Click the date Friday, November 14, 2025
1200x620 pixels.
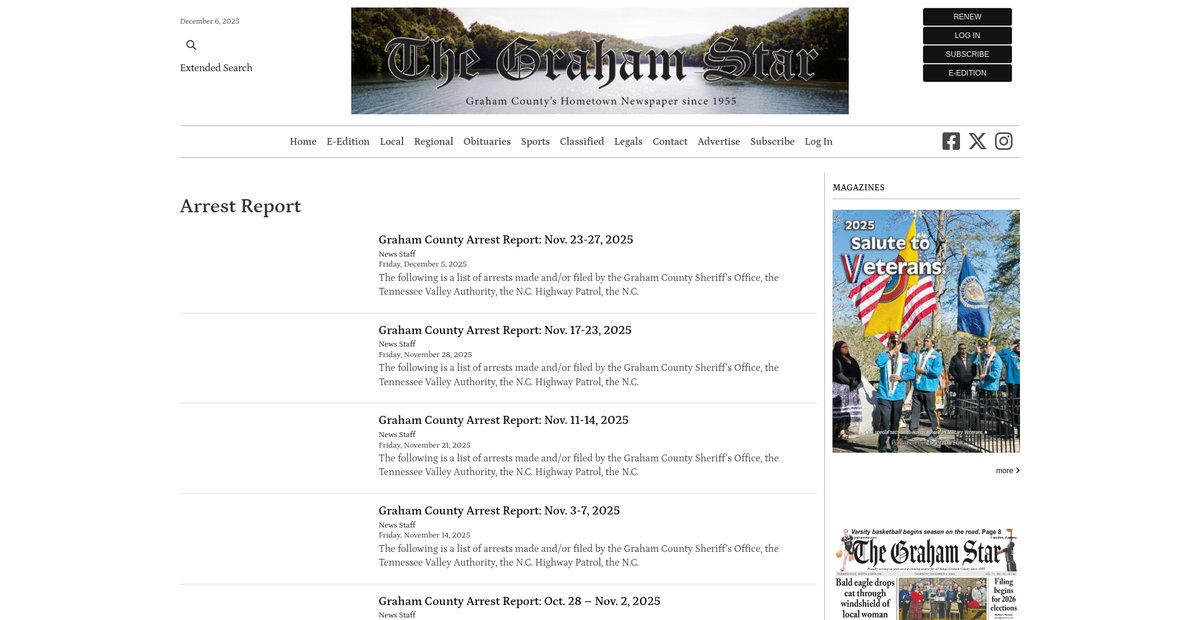point(425,535)
